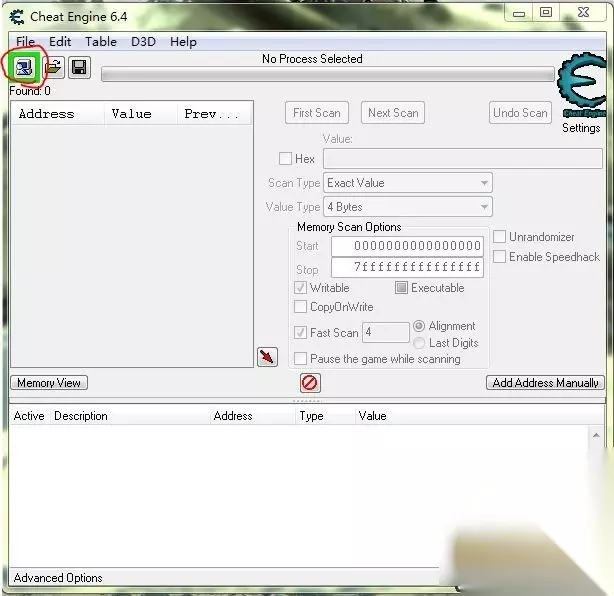Click the No Process Selected label

pos(312,59)
